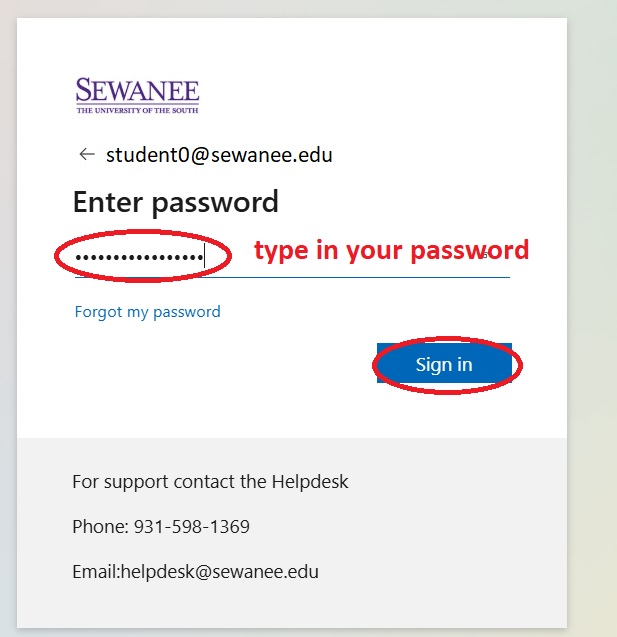The width and height of the screenshot is (617, 637).
Task: Click the Enter password heading
Action: pos(175,202)
